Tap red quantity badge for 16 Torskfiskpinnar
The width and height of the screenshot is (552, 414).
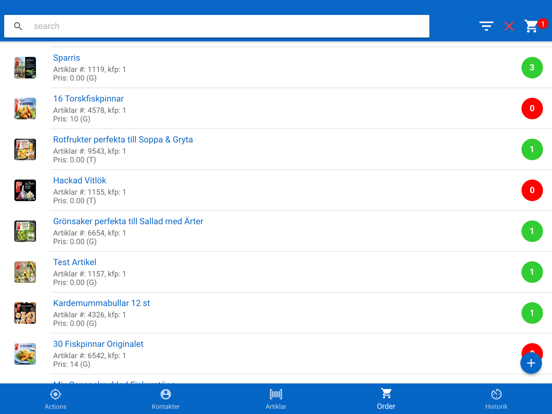[532, 108]
